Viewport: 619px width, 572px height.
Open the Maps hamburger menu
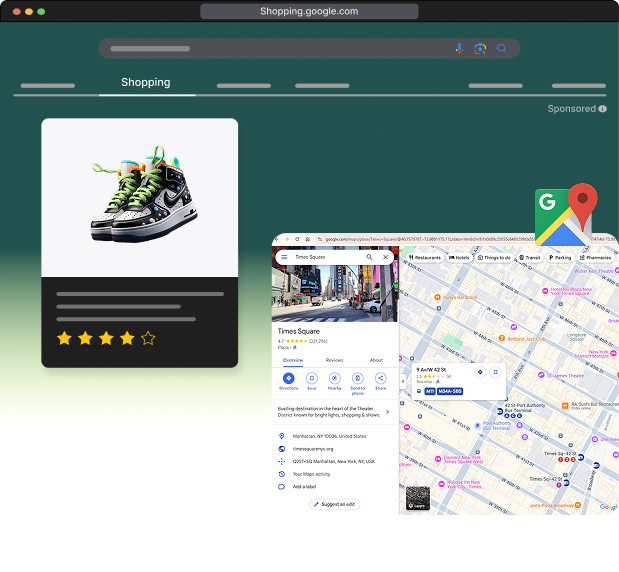[284, 257]
